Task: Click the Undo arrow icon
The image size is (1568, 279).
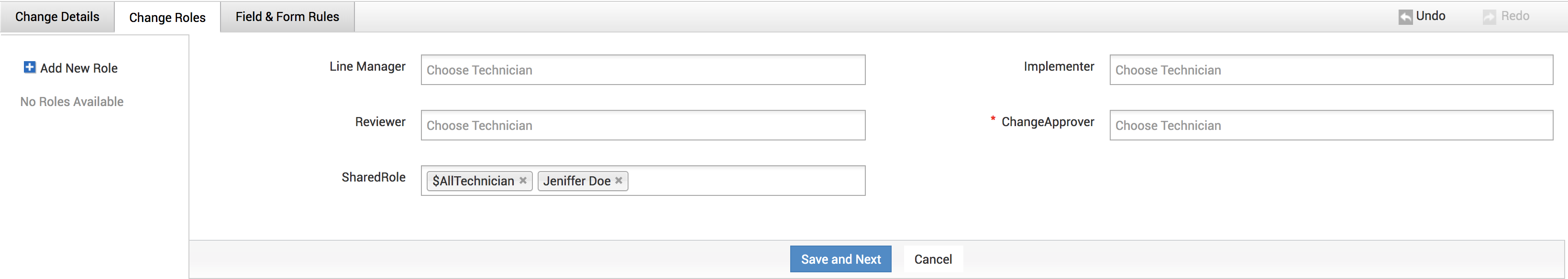Action: pyautogui.click(x=1405, y=17)
